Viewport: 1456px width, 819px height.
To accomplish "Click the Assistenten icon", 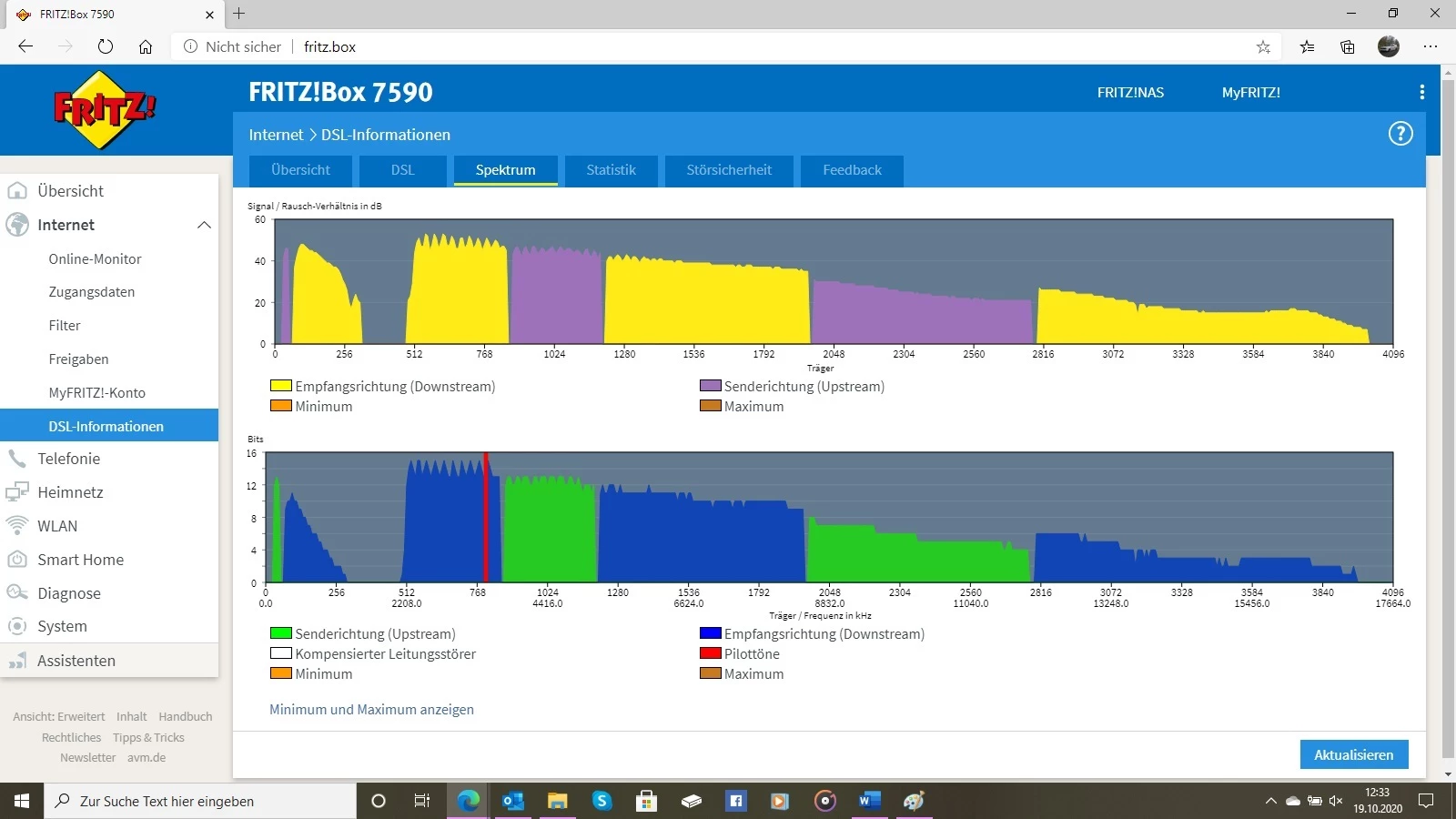I will pos(17,661).
